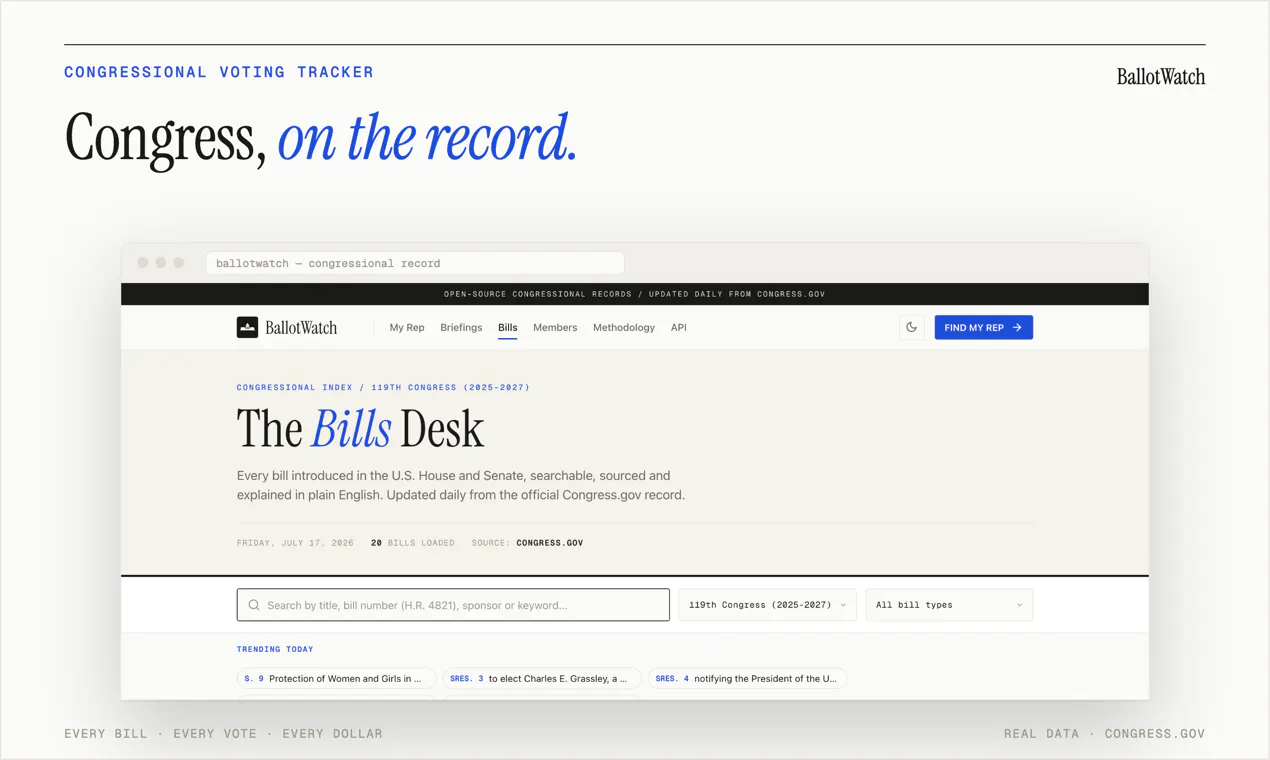
Task: Open the My Rep nav item
Action: pos(407,327)
